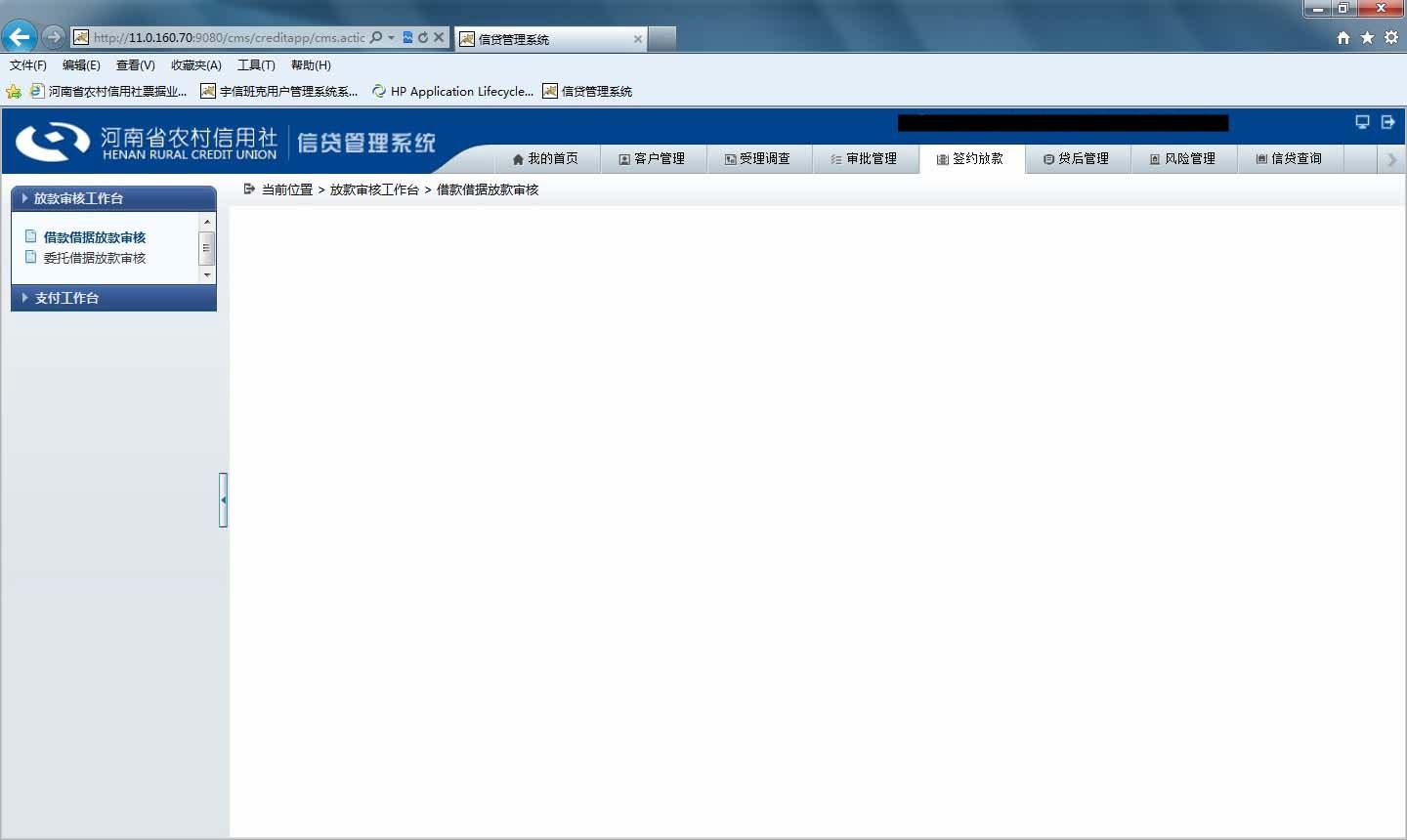Viewport: 1407px width, 840px height.
Task: Open bookmark 河南省农村信用社票据业...
Action: click(108, 91)
